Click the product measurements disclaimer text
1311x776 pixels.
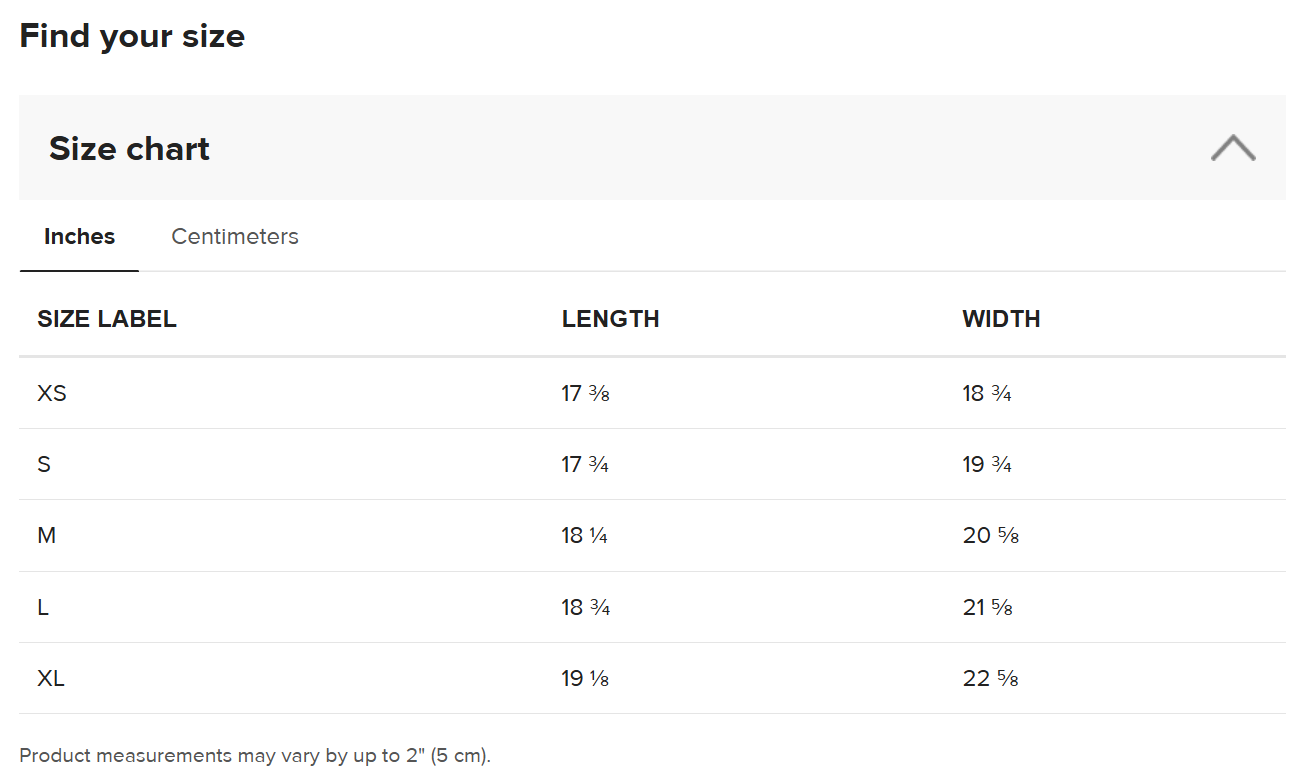click(255, 756)
